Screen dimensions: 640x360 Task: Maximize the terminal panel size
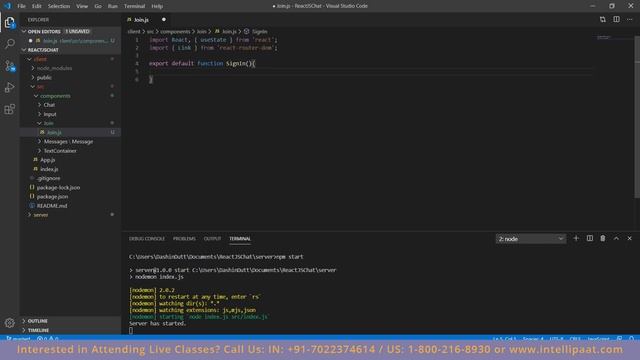pos(616,238)
